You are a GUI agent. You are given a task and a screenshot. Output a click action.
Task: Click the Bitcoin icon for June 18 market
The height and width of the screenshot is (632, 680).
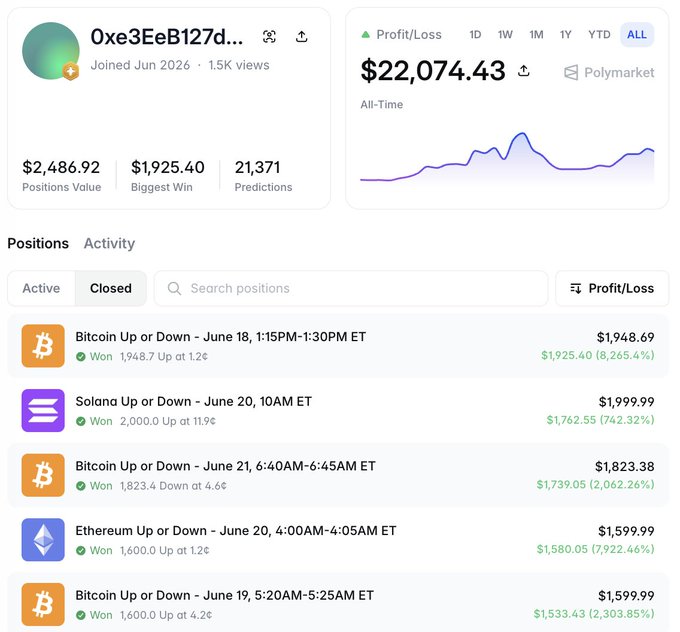coord(43,346)
